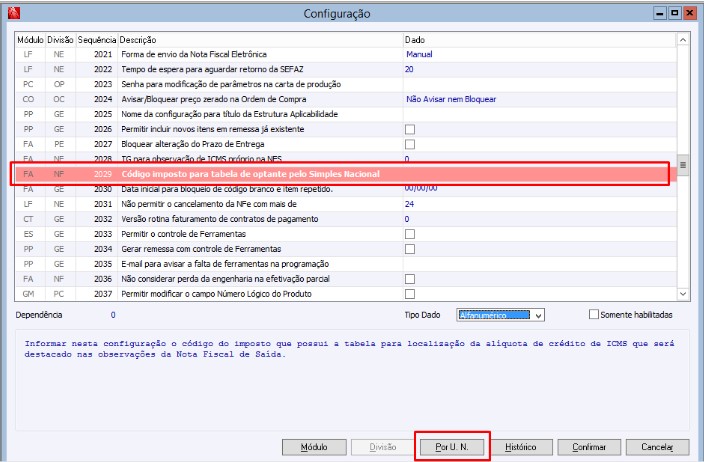Check 'Bloquear alteração do Prazo de Entrega' checkbox
The height and width of the screenshot is (462, 704).
(x=409, y=144)
